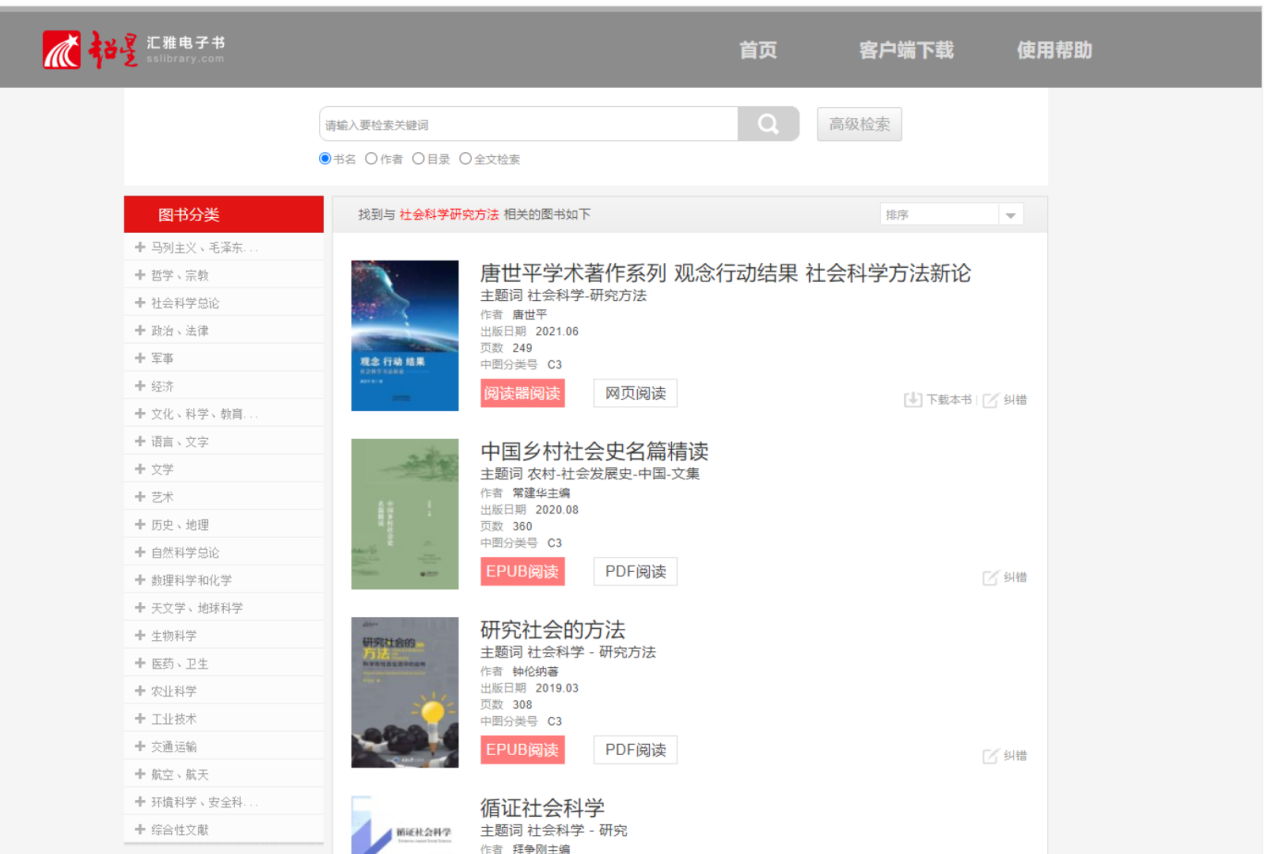1268x854 pixels.
Task: Click PDF阅读 for 研究社会的方法
Action: pyautogui.click(x=635, y=750)
